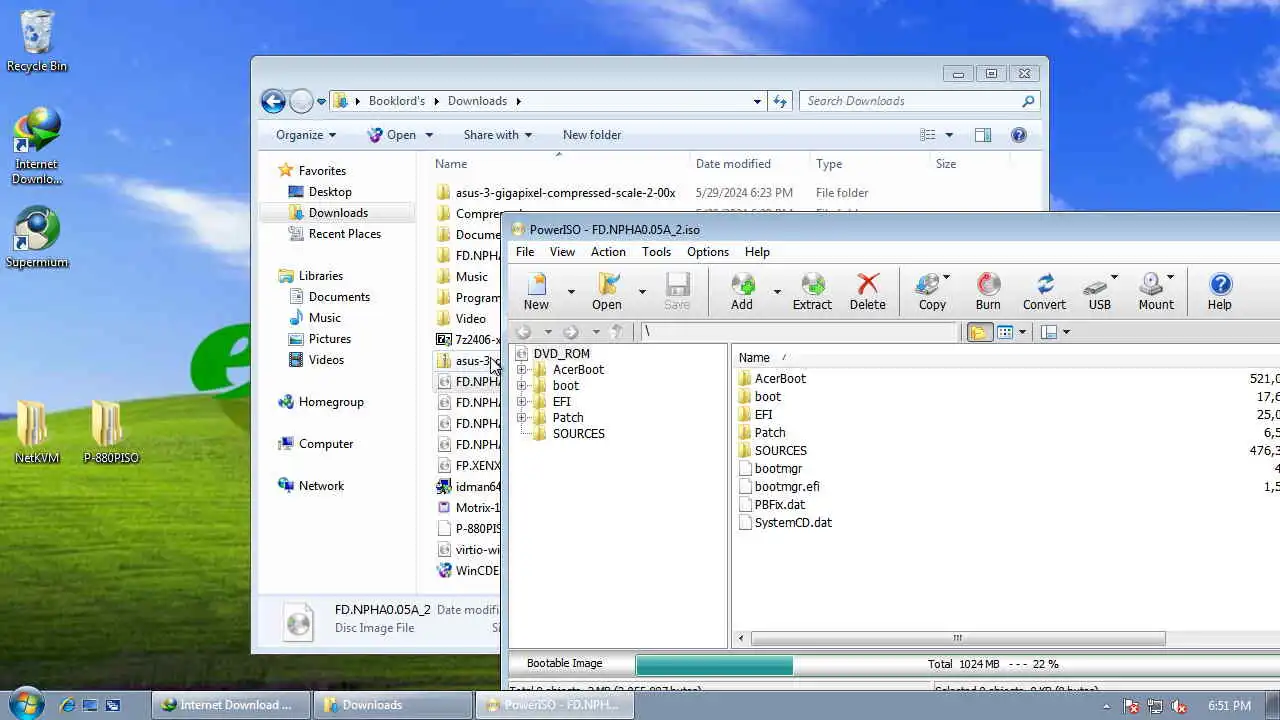This screenshot has height=720, width=1280.
Task: Select the P-880PISO folder on desktop
Action: 111,433
